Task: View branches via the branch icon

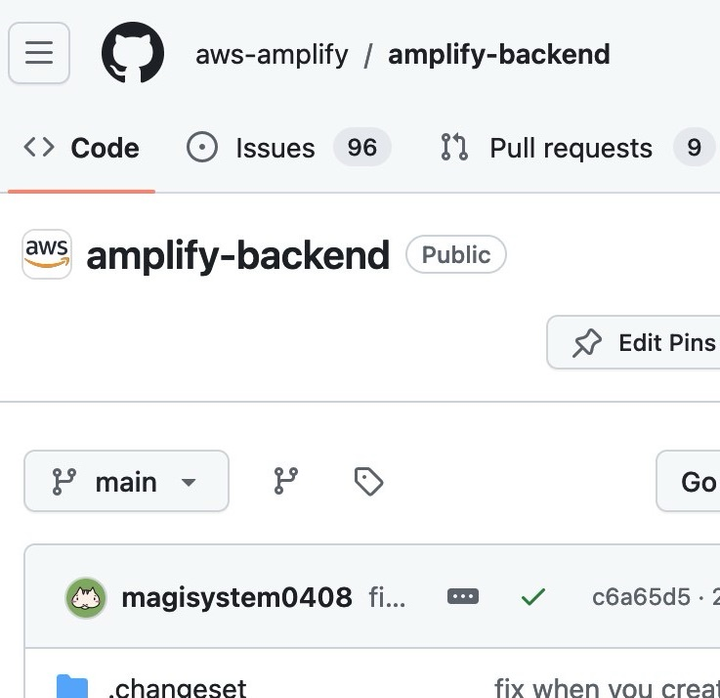Action: pyautogui.click(x=286, y=482)
